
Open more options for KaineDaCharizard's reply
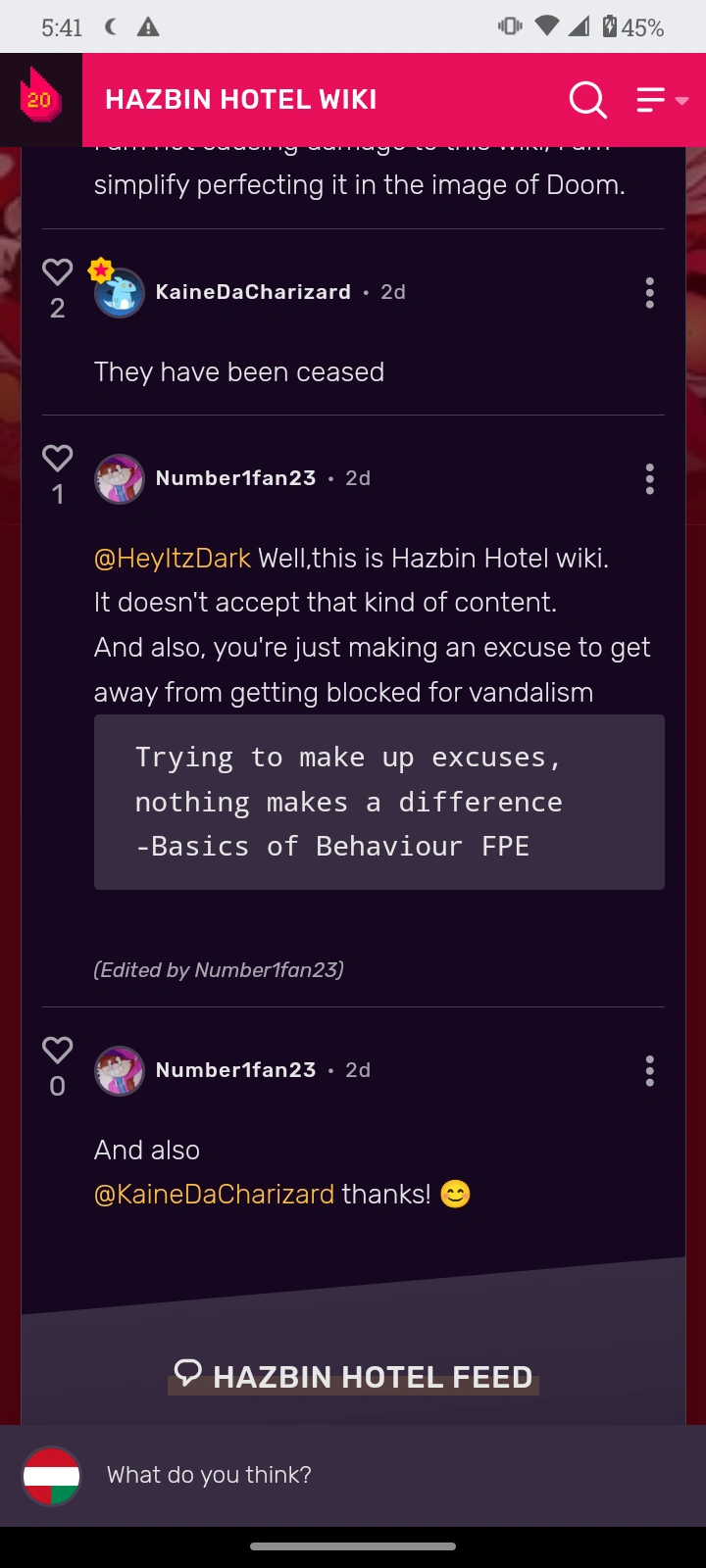tap(649, 292)
